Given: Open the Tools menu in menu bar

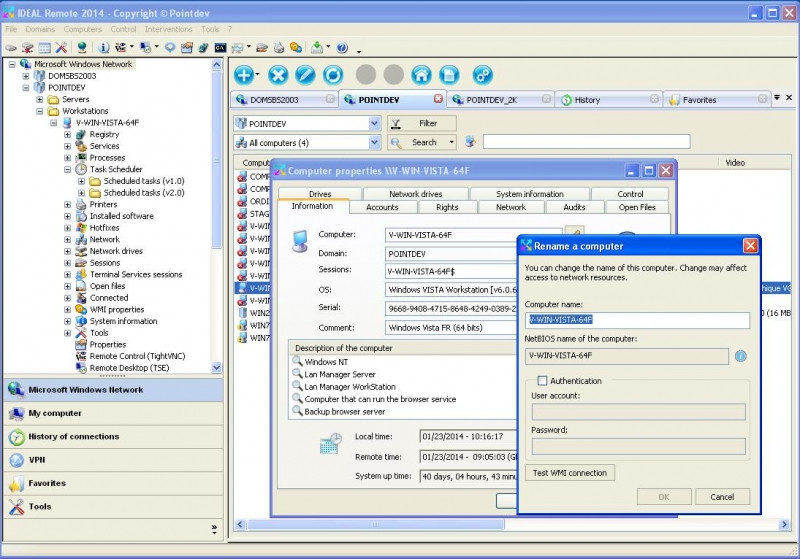Looking at the screenshot, I should [x=210, y=29].
